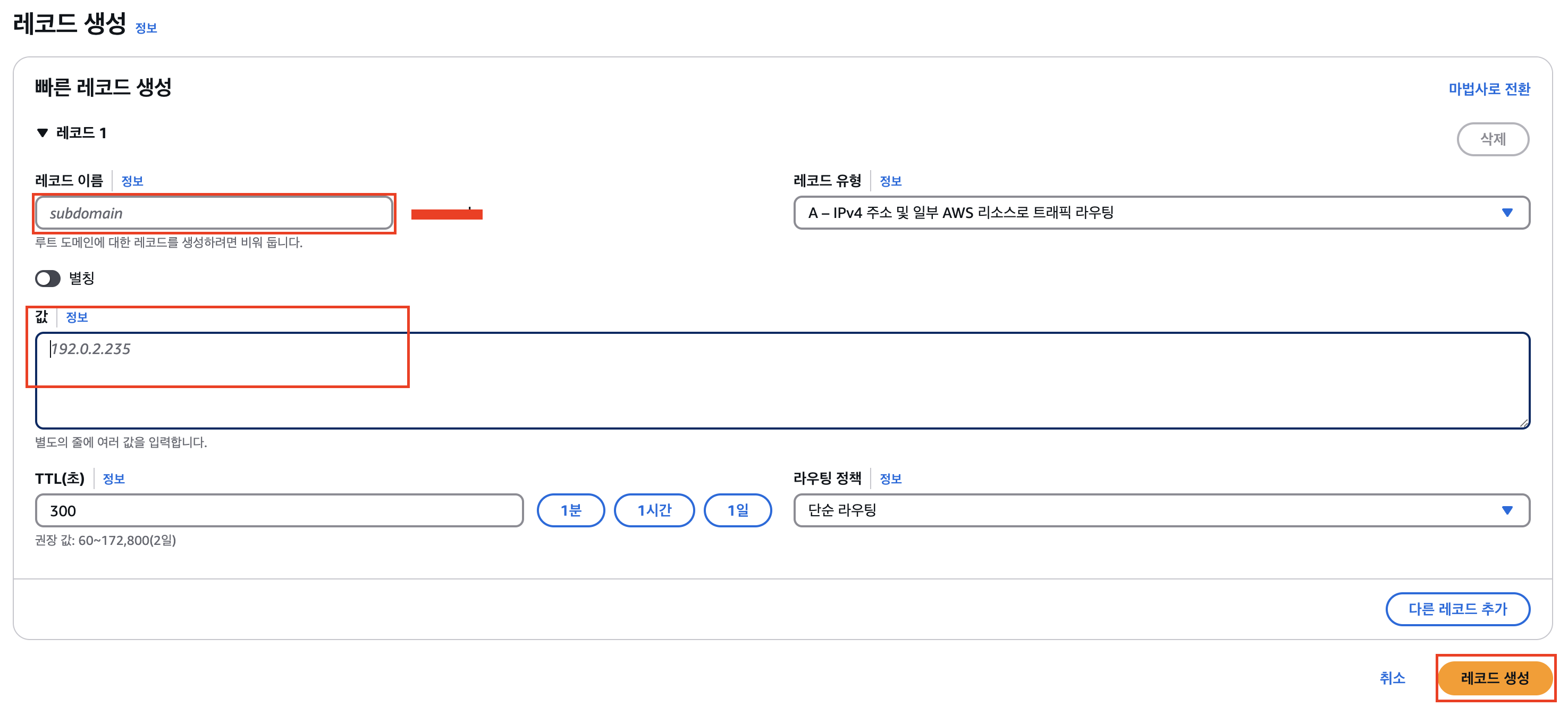Open 정보 help next to TTL(초)
The width and height of the screenshot is (1568, 706).
coord(114,479)
